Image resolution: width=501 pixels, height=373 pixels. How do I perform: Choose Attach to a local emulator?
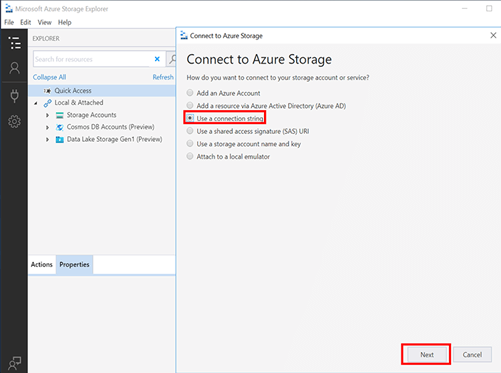(190, 156)
